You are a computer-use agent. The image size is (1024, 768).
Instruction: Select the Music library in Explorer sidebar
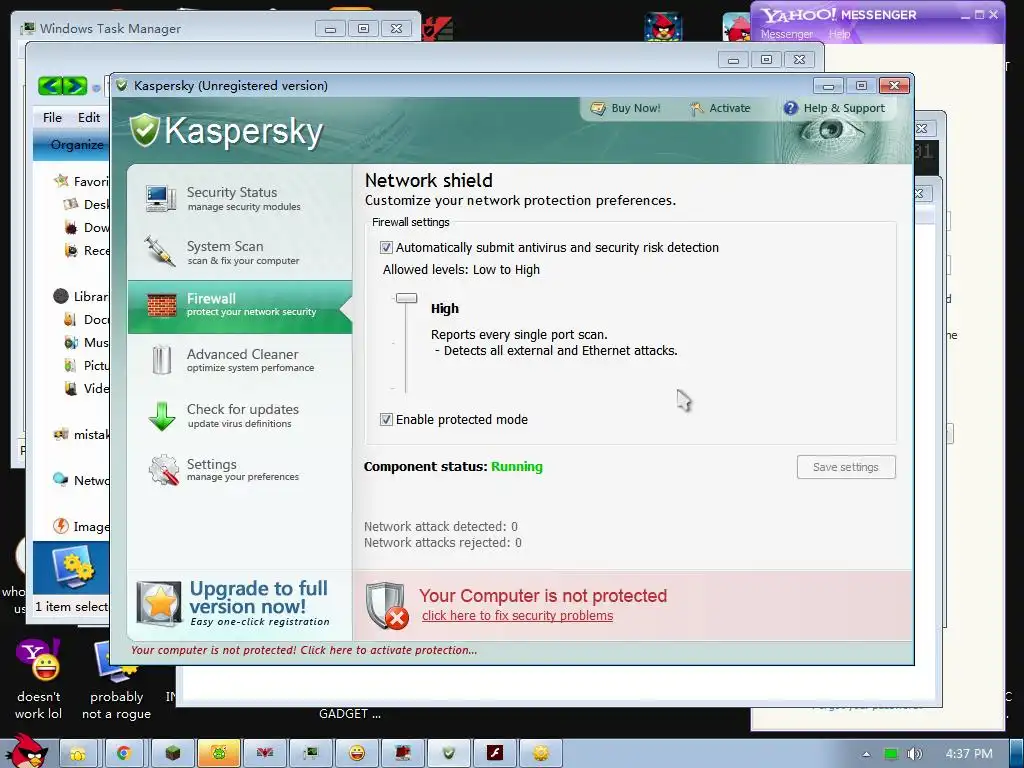86,342
